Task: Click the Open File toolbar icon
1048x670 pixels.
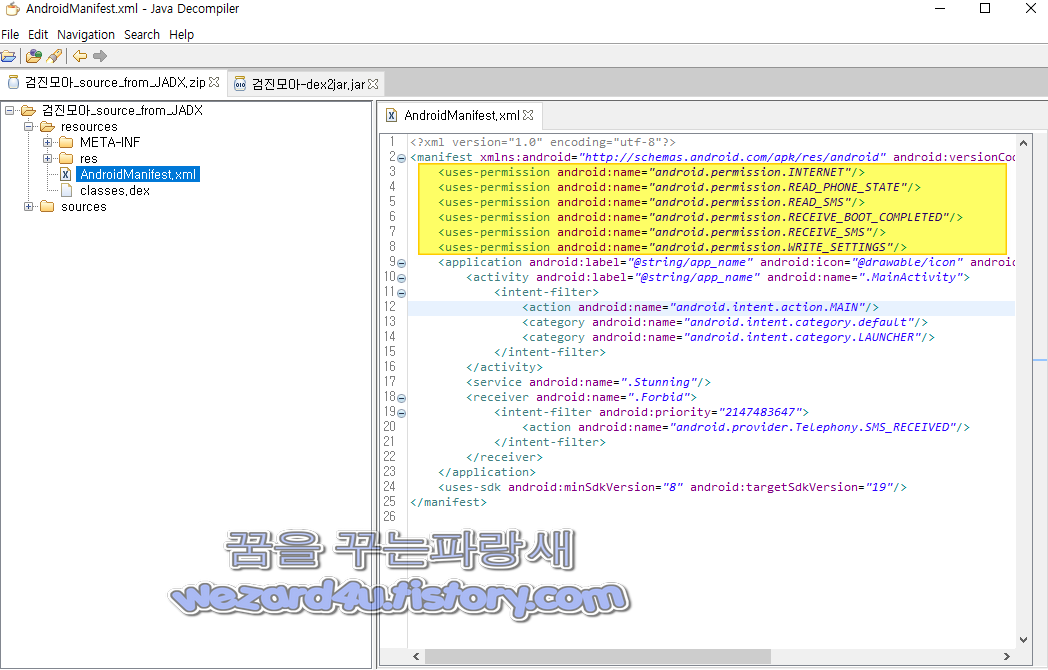Action: [x=10, y=56]
